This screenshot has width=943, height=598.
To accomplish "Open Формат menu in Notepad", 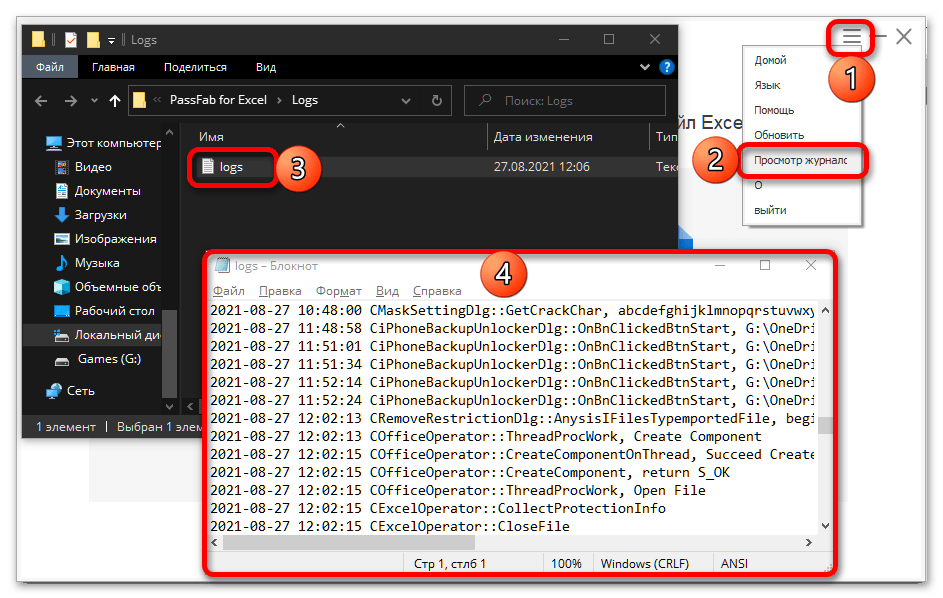I will point(339,291).
